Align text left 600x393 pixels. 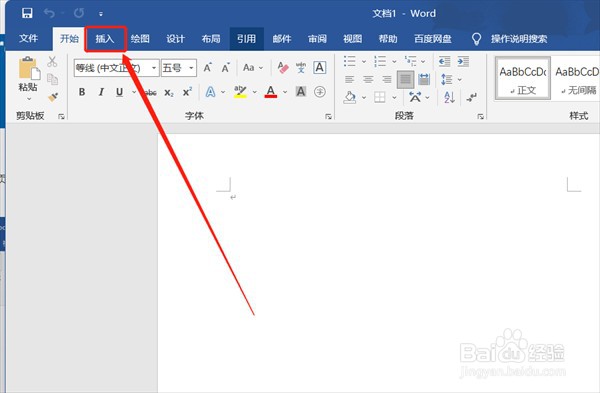point(349,80)
